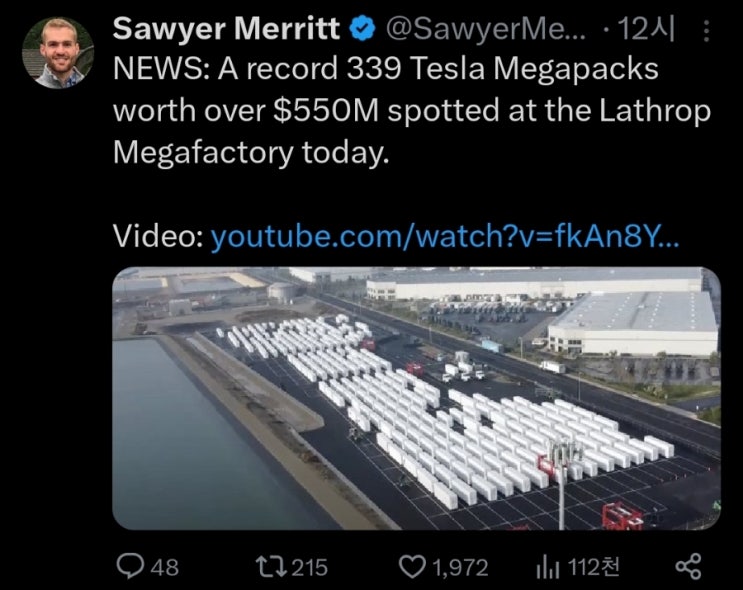
Task: Click the blue verified badge
Action: point(362,30)
